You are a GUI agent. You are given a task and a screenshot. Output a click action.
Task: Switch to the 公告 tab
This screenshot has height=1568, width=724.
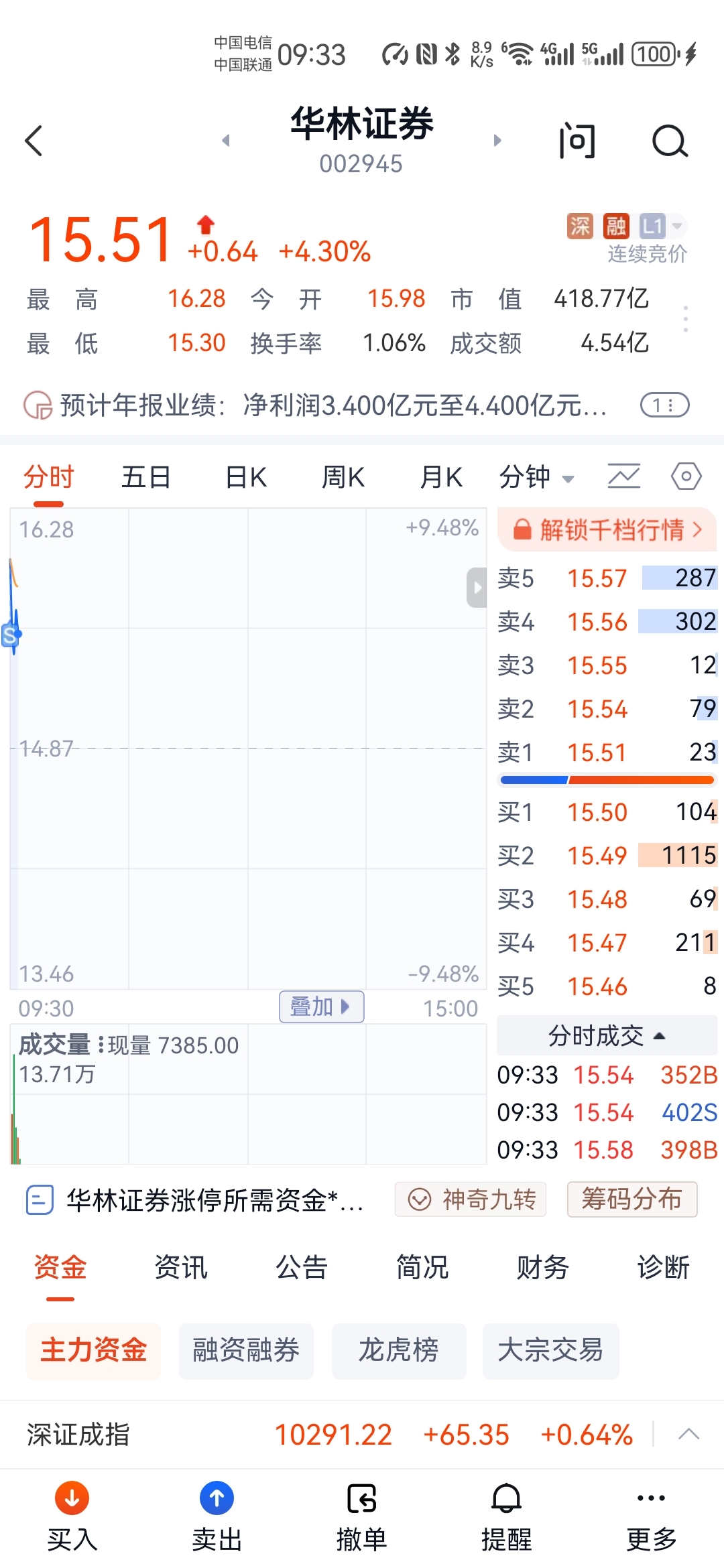tap(302, 1267)
